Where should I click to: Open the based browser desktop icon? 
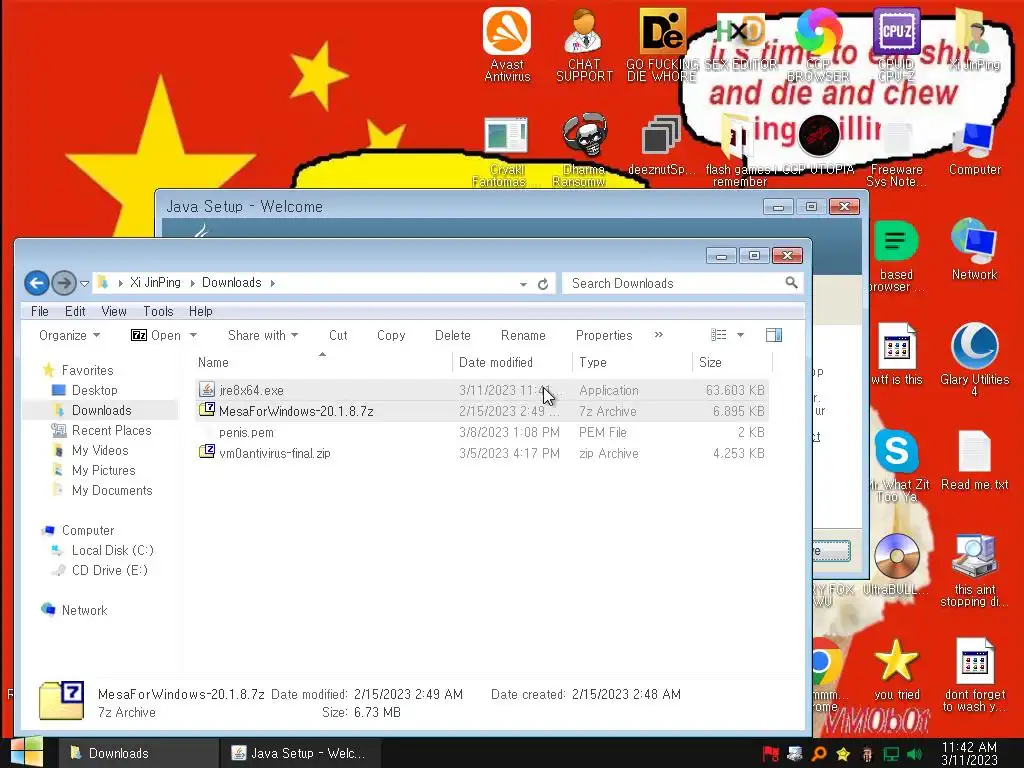pyautogui.click(x=896, y=256)
